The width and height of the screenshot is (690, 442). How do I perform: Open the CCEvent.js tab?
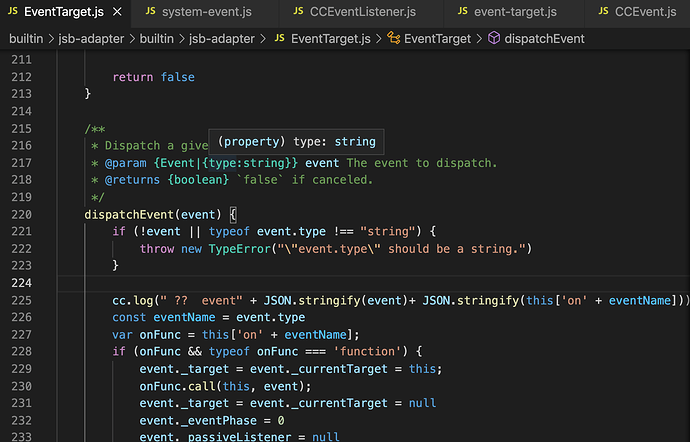pos(641,12)
